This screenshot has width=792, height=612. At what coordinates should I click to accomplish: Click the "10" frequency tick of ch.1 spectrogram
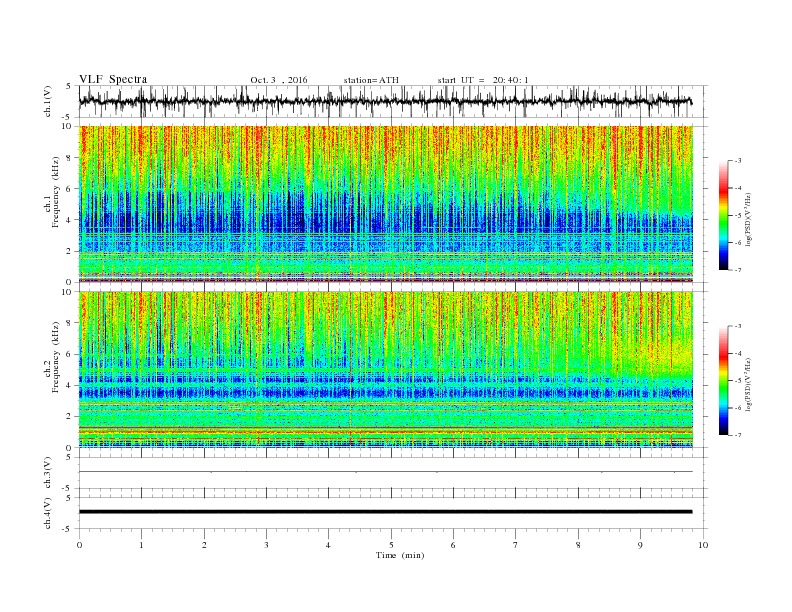[x=68, y=126]
